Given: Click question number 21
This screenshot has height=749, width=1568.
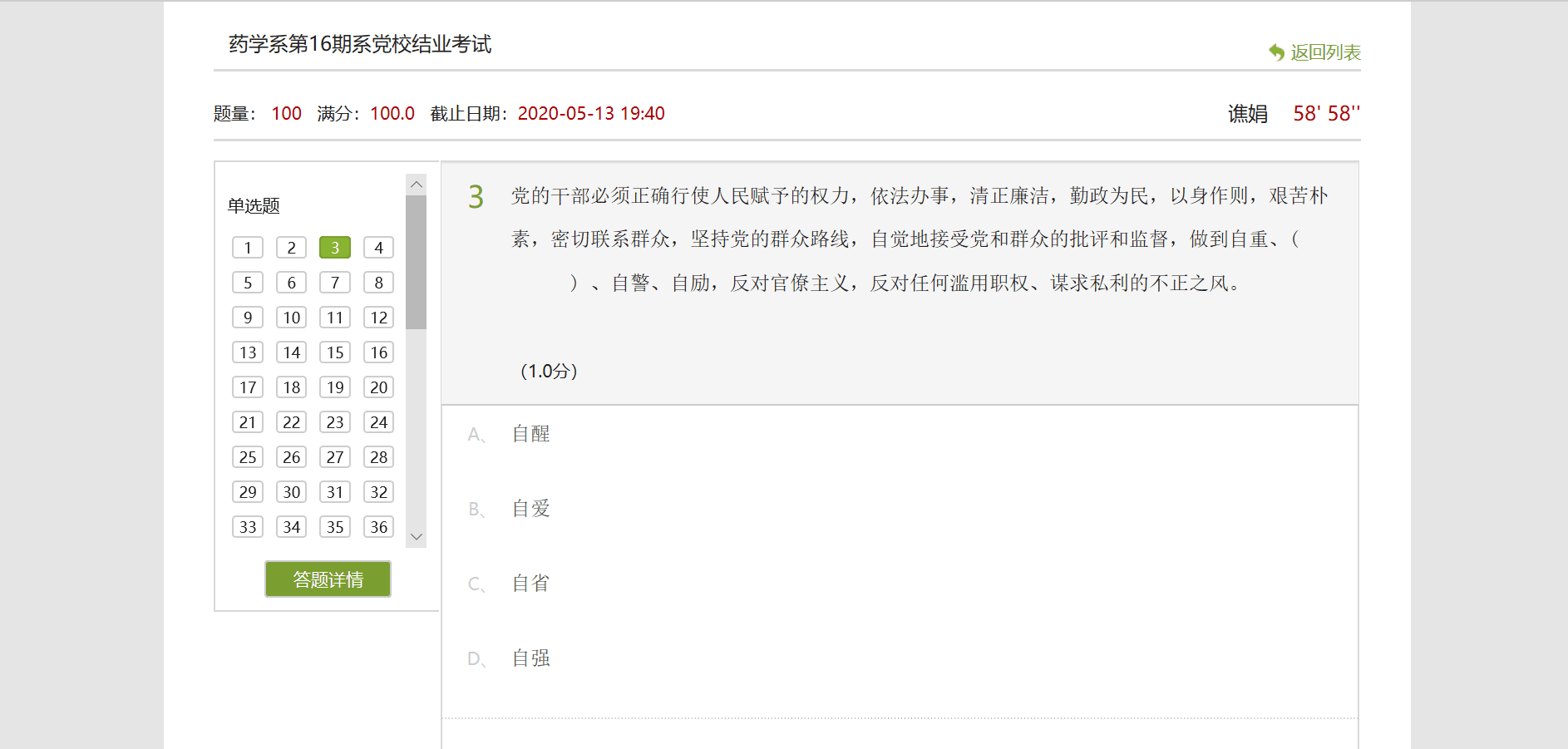Looking at the screenshot, I should [248, 422].
